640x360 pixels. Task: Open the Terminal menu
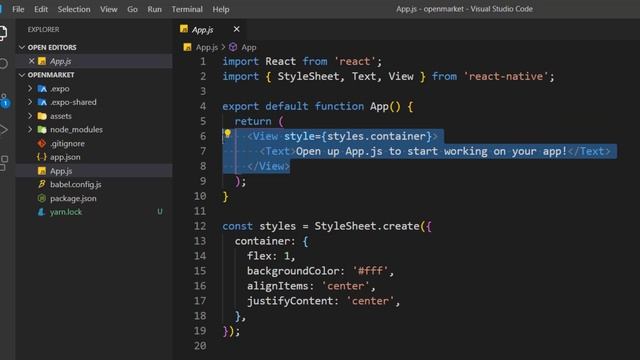[x=187, y=9]
